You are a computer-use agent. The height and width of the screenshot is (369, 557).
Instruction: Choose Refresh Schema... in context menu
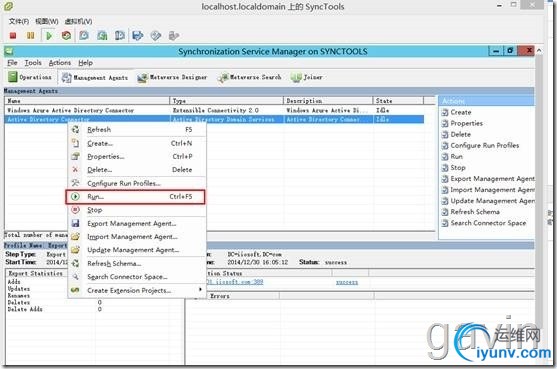(137, 264)
